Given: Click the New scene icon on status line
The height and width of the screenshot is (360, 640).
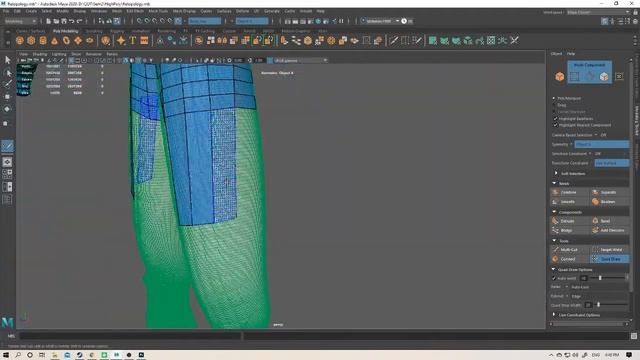Looking at the screenshot, I should tap(48, 21).
